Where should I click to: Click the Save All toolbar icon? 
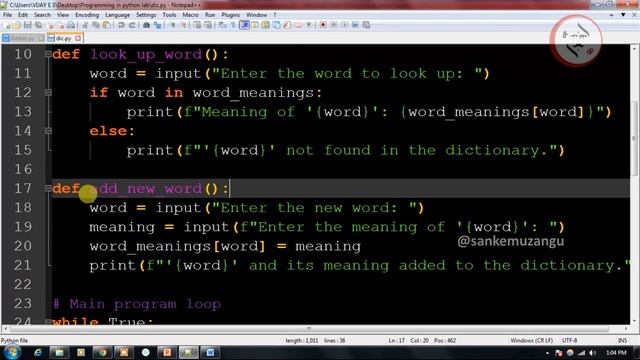(x=38, y=25)
